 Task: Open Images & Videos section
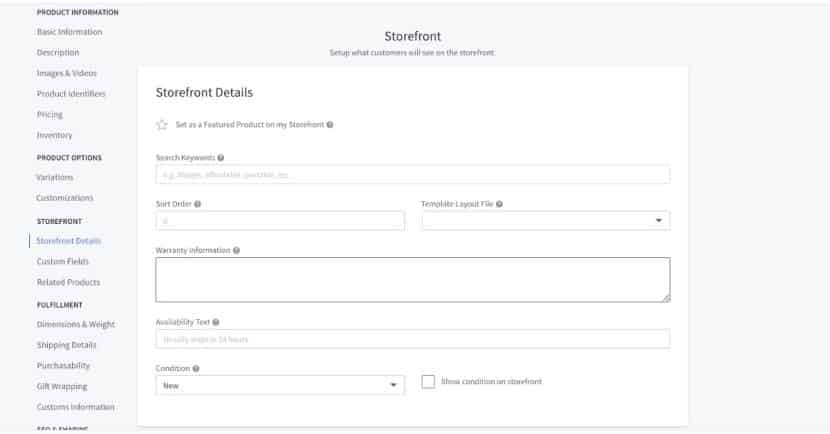[x=67, y=73]
